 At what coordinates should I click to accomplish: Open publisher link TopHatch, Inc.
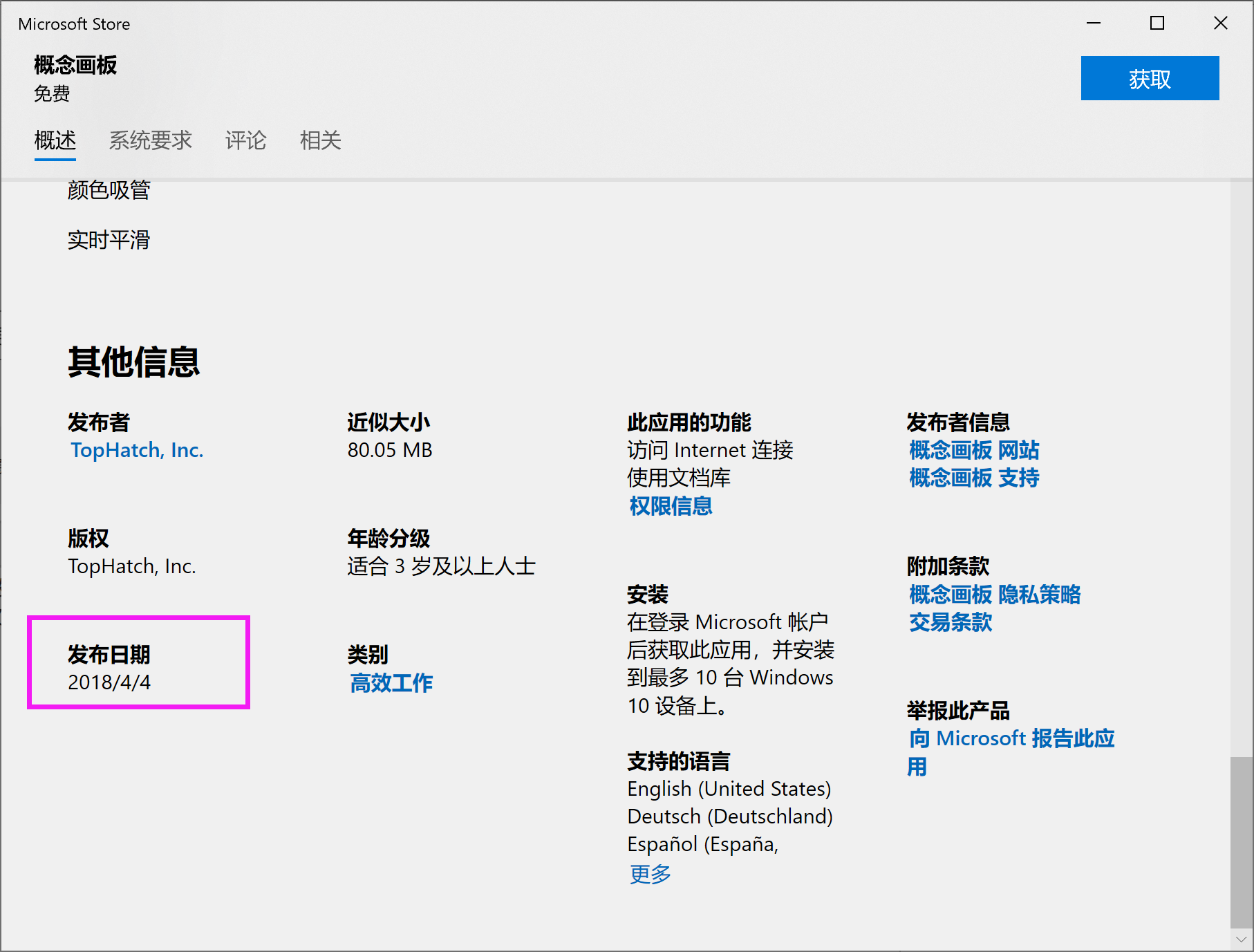[x=137, y=450]
